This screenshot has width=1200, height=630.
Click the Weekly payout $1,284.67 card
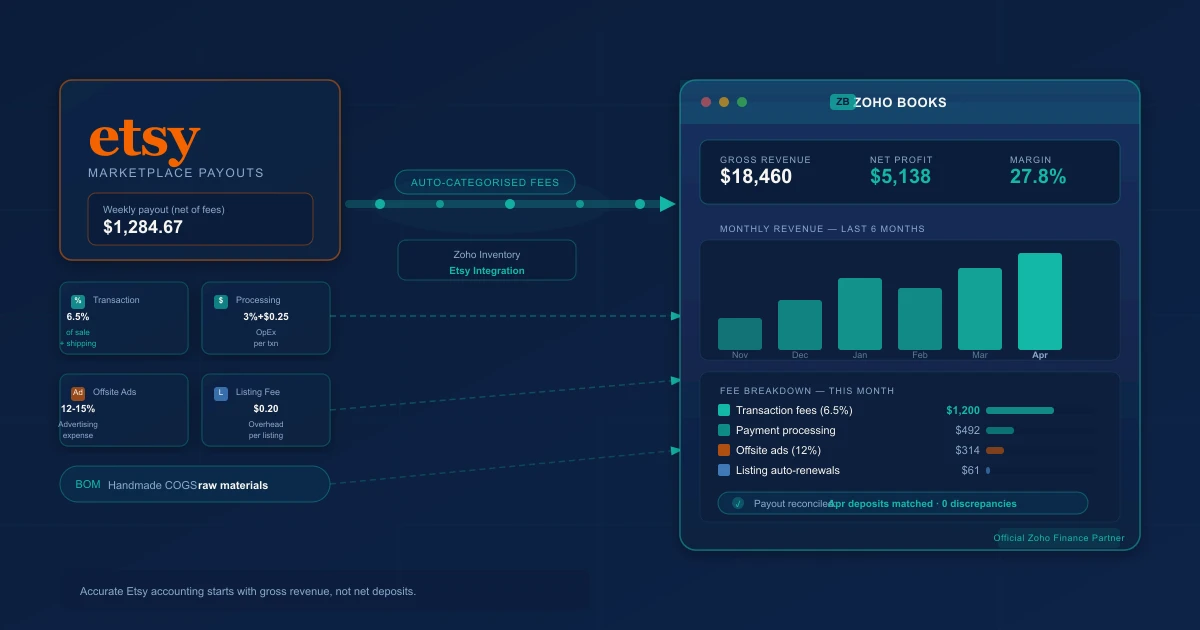[200, 219]
